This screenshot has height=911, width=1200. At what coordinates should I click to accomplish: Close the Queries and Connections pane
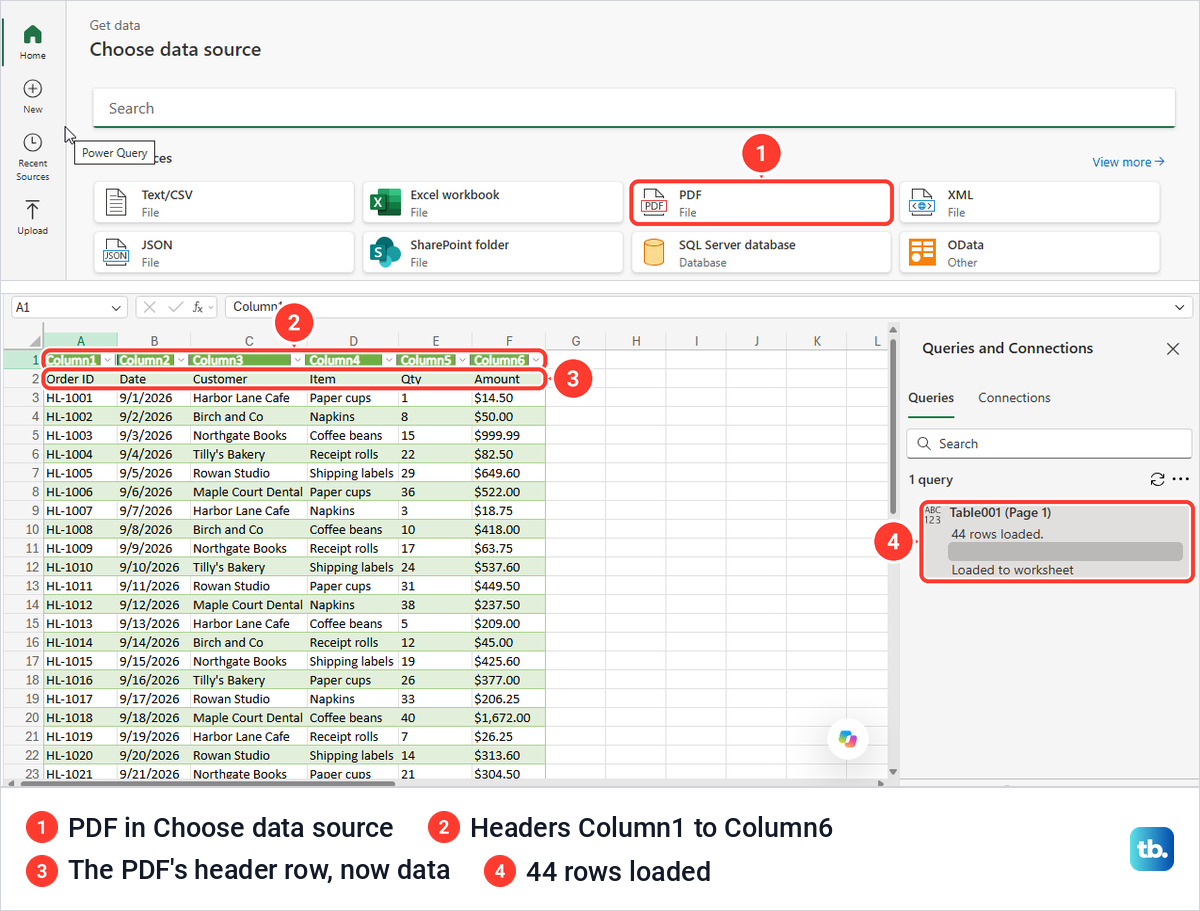[x=1173, y=349]
